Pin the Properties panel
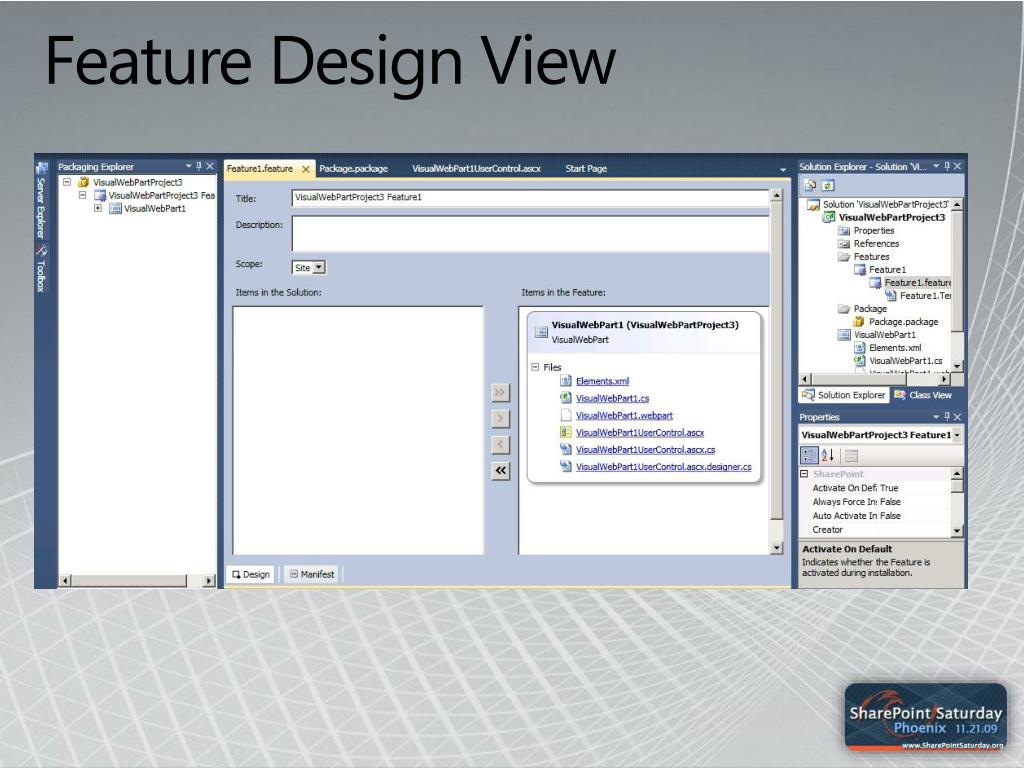1024x768 pixels. pyautogui.click(x=947, y=417)
